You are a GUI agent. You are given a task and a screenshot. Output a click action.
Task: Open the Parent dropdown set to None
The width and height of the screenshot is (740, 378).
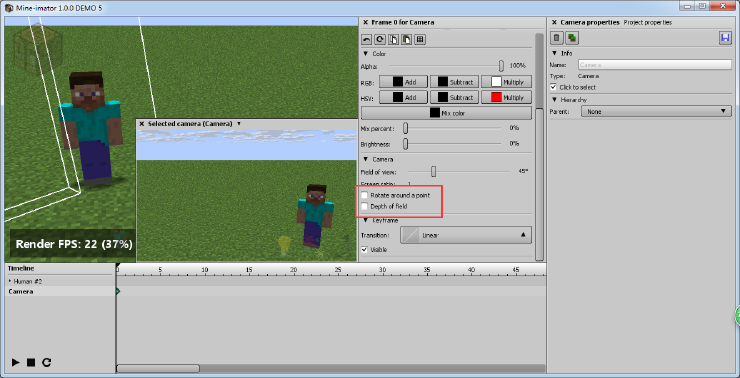click(x=656, y=111)
